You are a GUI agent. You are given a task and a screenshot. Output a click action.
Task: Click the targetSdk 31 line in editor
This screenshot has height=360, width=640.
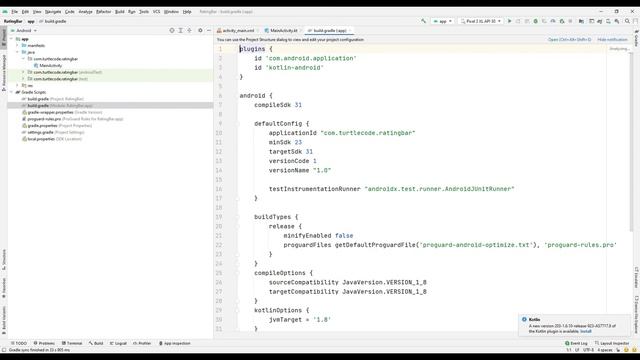point(291,151)
